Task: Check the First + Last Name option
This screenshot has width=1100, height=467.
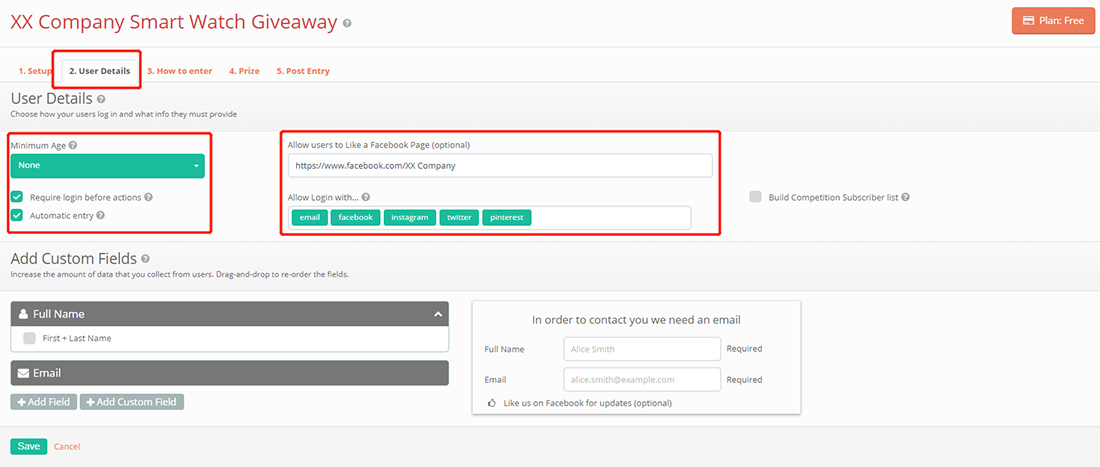Action: pyautogui.click(x=29, y=338)
